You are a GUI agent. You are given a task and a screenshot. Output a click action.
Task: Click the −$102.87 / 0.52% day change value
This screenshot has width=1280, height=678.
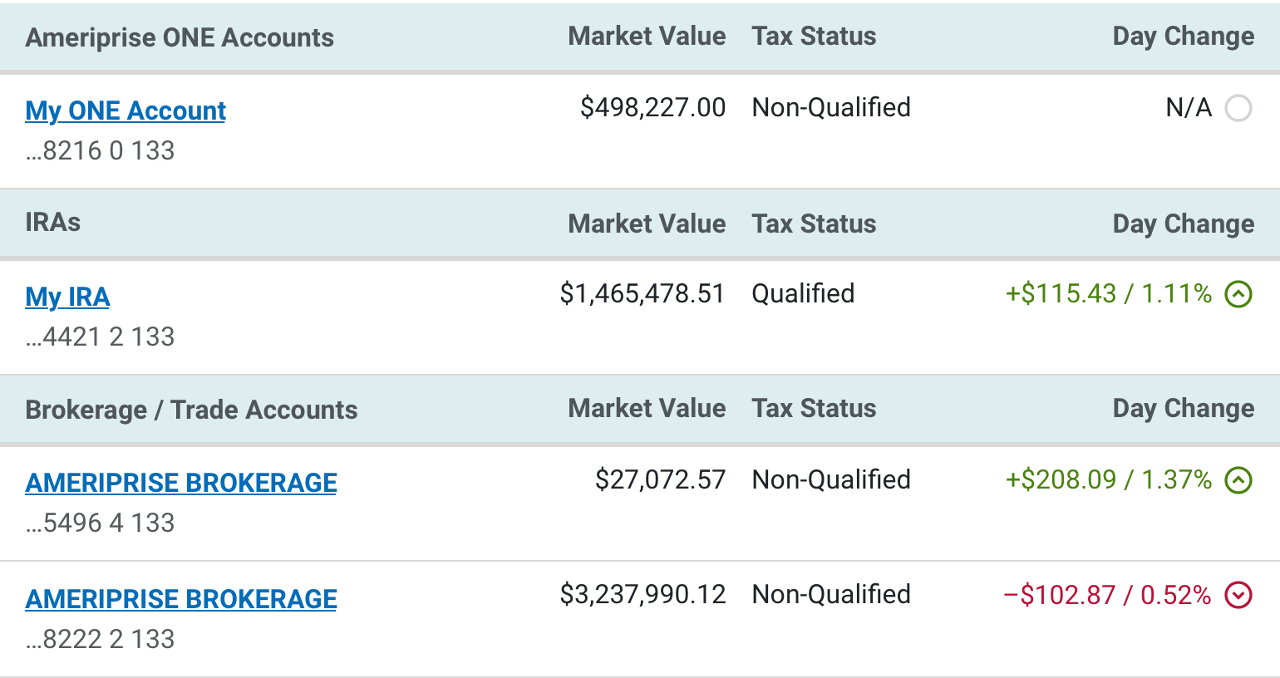[1107, 596]
